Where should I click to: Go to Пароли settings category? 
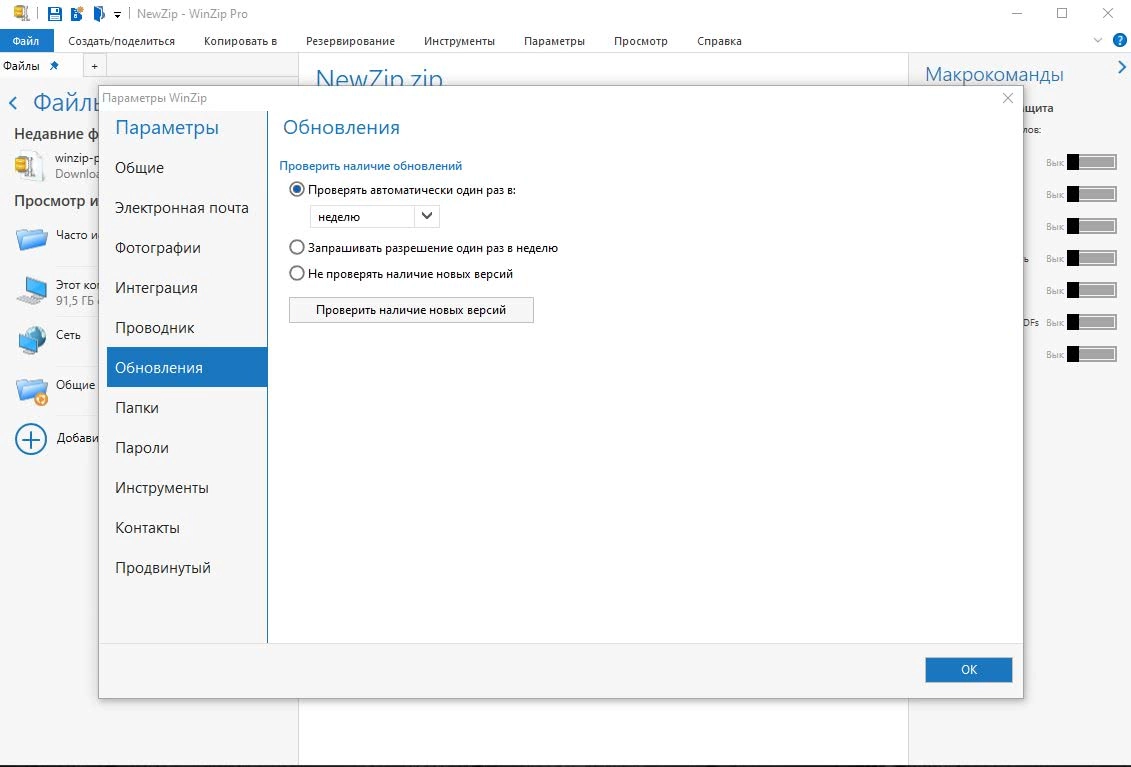tap(187, 447)
